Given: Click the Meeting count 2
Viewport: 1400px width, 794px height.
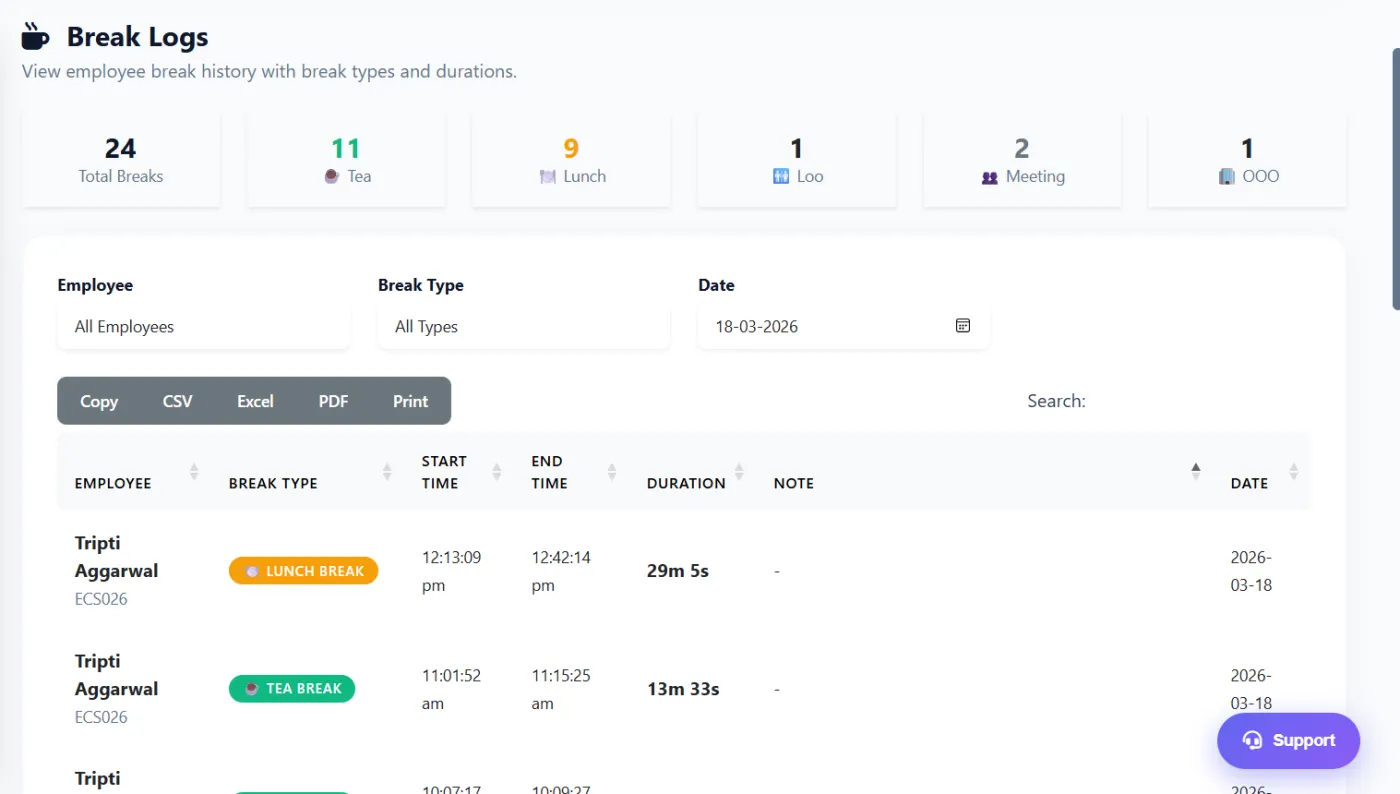Looking at the screenshot, I should 1022,149.
